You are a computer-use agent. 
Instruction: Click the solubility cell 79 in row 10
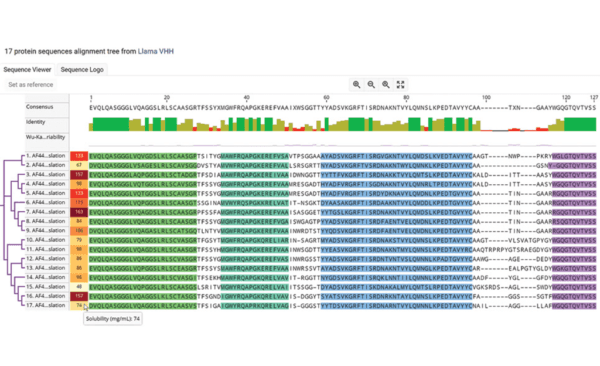pyautogui.click(x=79, y=240)
